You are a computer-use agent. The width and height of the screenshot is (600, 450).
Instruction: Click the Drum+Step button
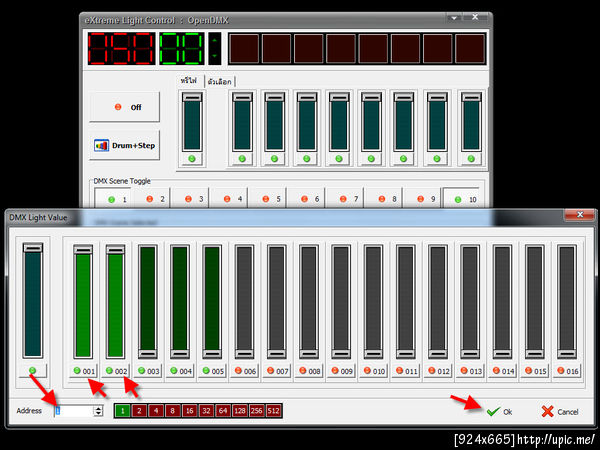pyautogui.click(x=124, y=145)
